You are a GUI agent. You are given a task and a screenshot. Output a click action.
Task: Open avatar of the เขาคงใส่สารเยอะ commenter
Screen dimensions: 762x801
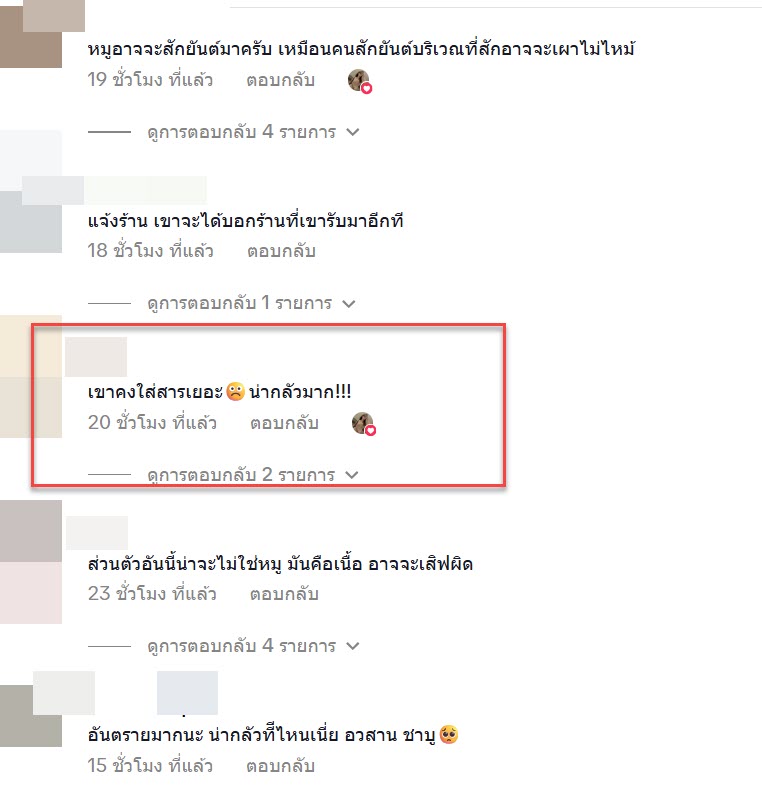point(31,376)
